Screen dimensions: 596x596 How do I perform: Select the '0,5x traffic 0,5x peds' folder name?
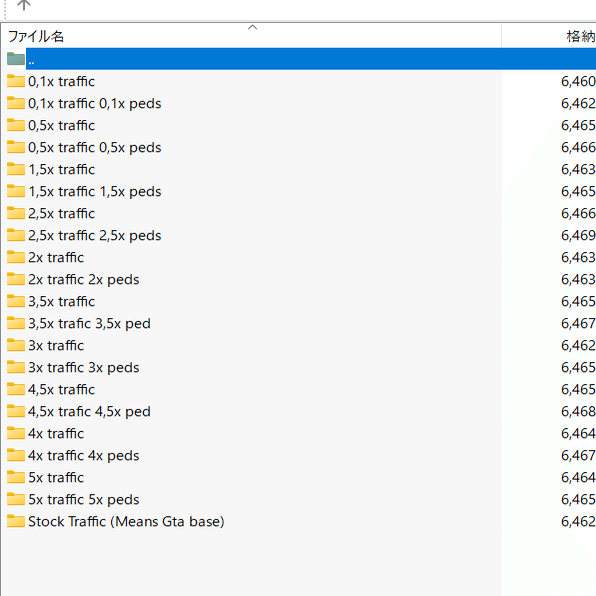tap(95, 147)
